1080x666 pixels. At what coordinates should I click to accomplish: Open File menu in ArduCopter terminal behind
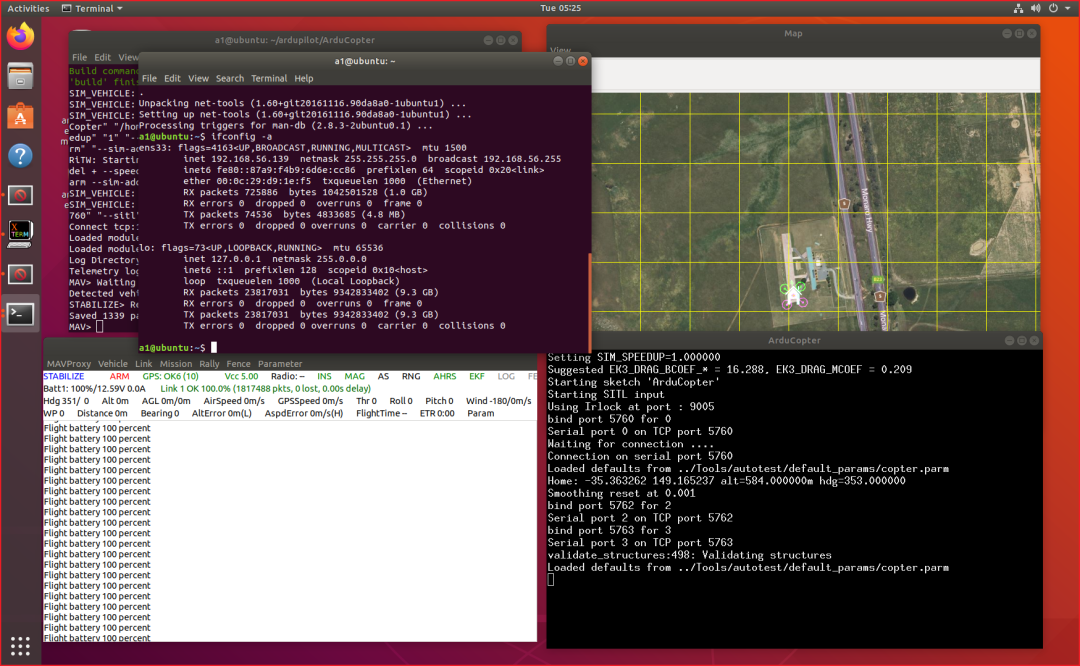tap(80, 57)
